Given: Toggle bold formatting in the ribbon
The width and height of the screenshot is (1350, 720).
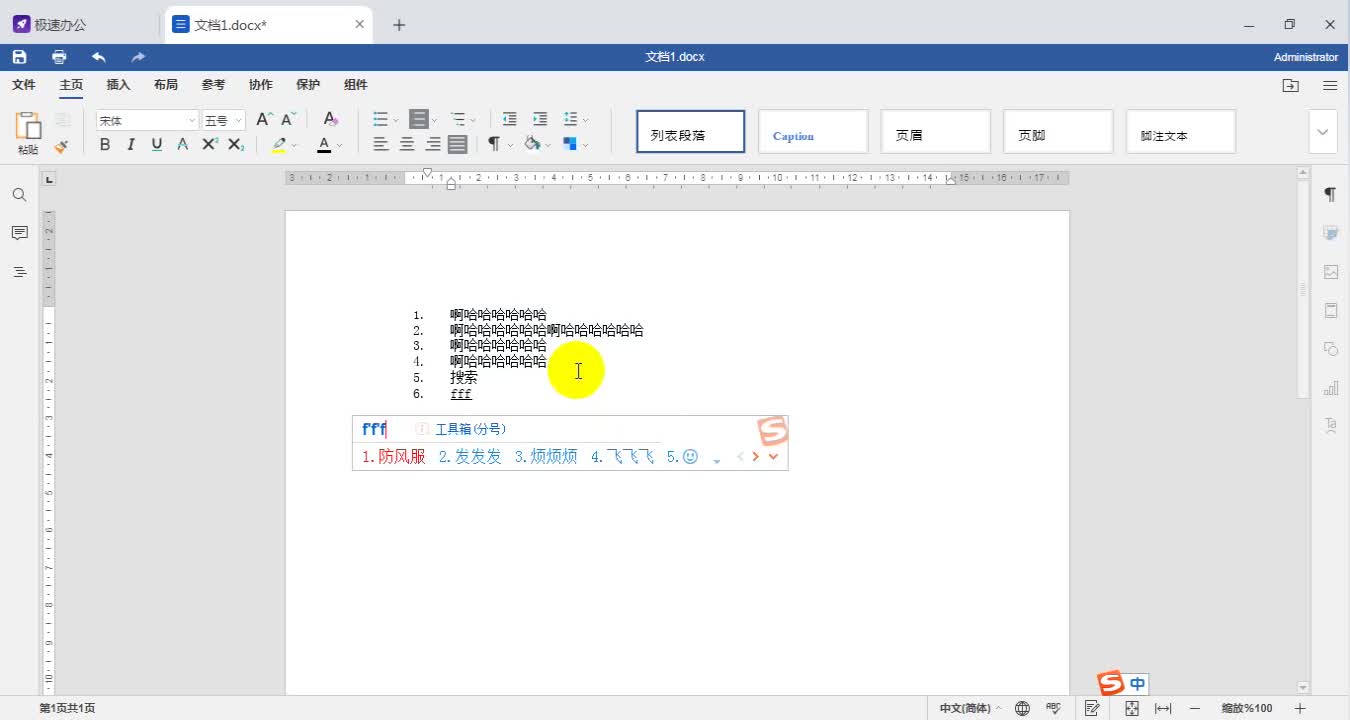Looking at the screenshot, I should tap(104, 144).
